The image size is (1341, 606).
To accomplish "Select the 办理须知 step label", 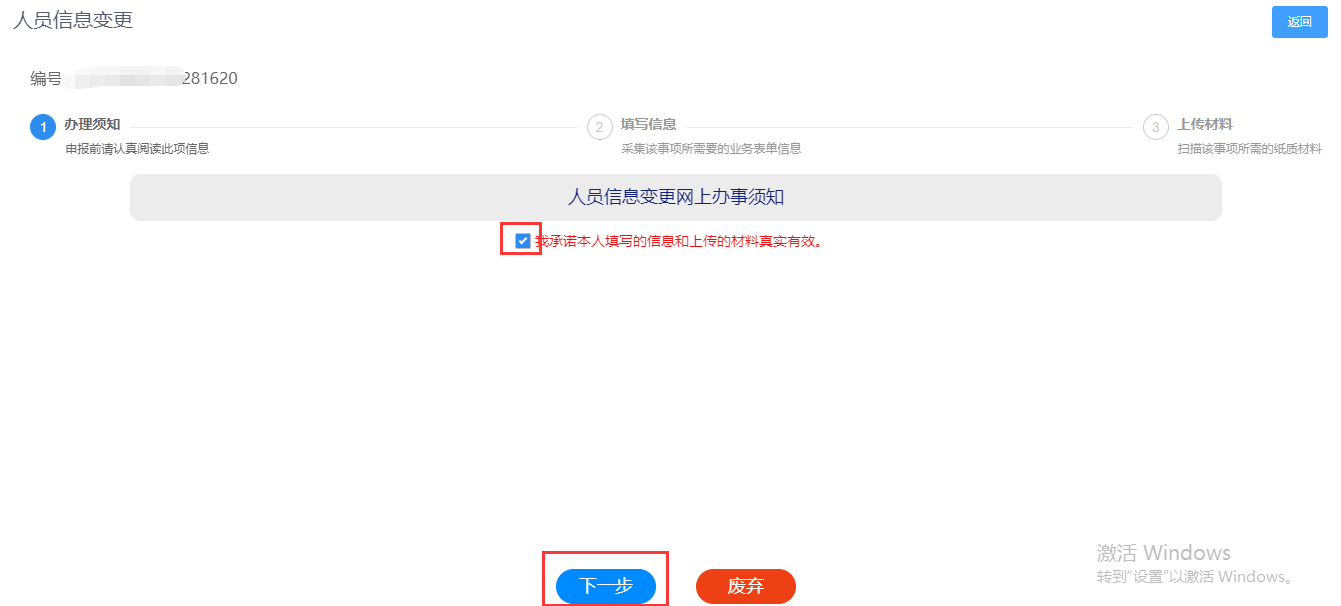I will tap(92, 125).
